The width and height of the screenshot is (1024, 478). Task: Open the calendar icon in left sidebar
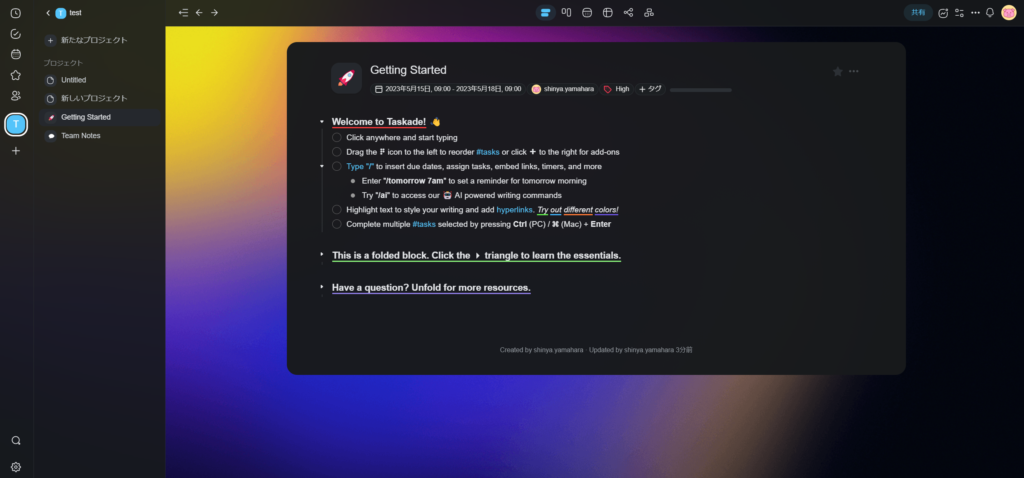(16, 54)
